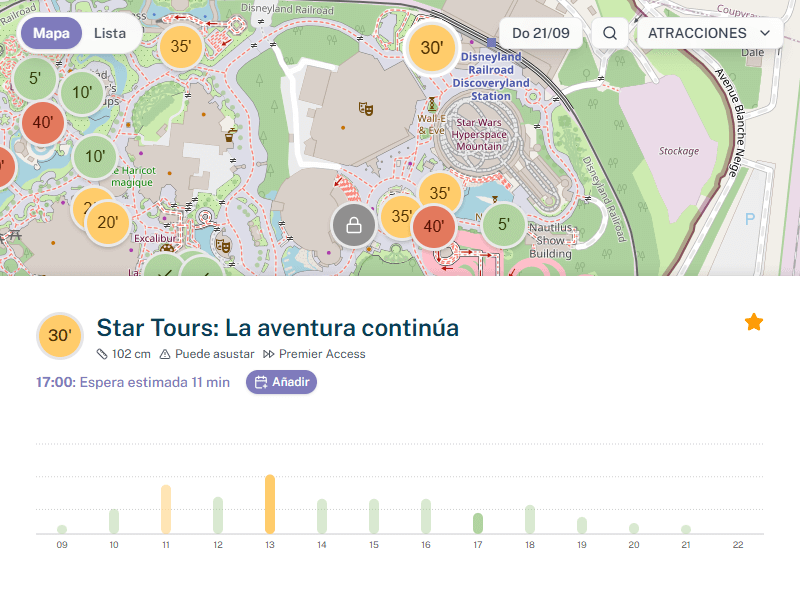Click the gray padlock marker on the map

pos(353,226)
